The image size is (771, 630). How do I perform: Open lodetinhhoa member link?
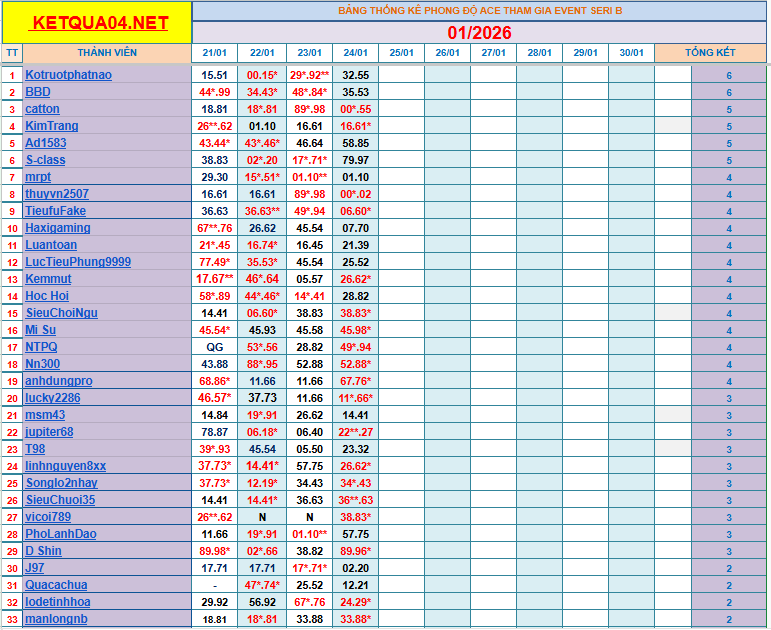tap(58, 602)
